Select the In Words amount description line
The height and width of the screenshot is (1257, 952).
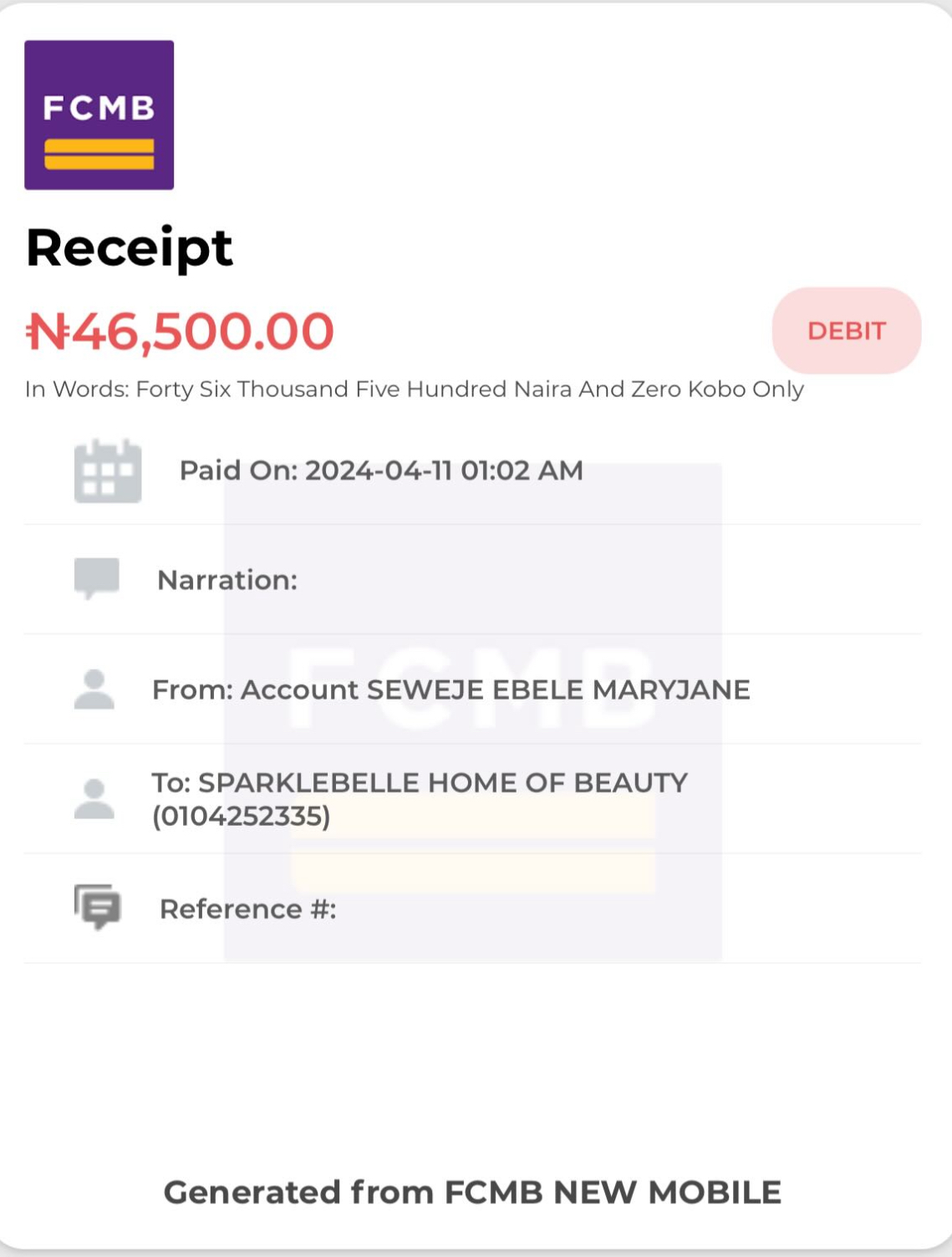415,389
